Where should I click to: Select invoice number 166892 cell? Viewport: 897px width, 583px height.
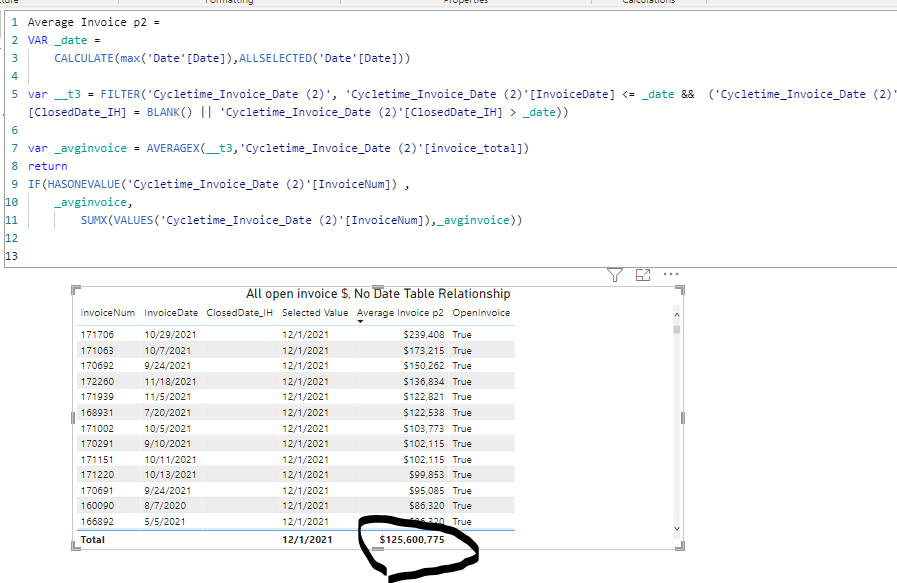[97, 522]
